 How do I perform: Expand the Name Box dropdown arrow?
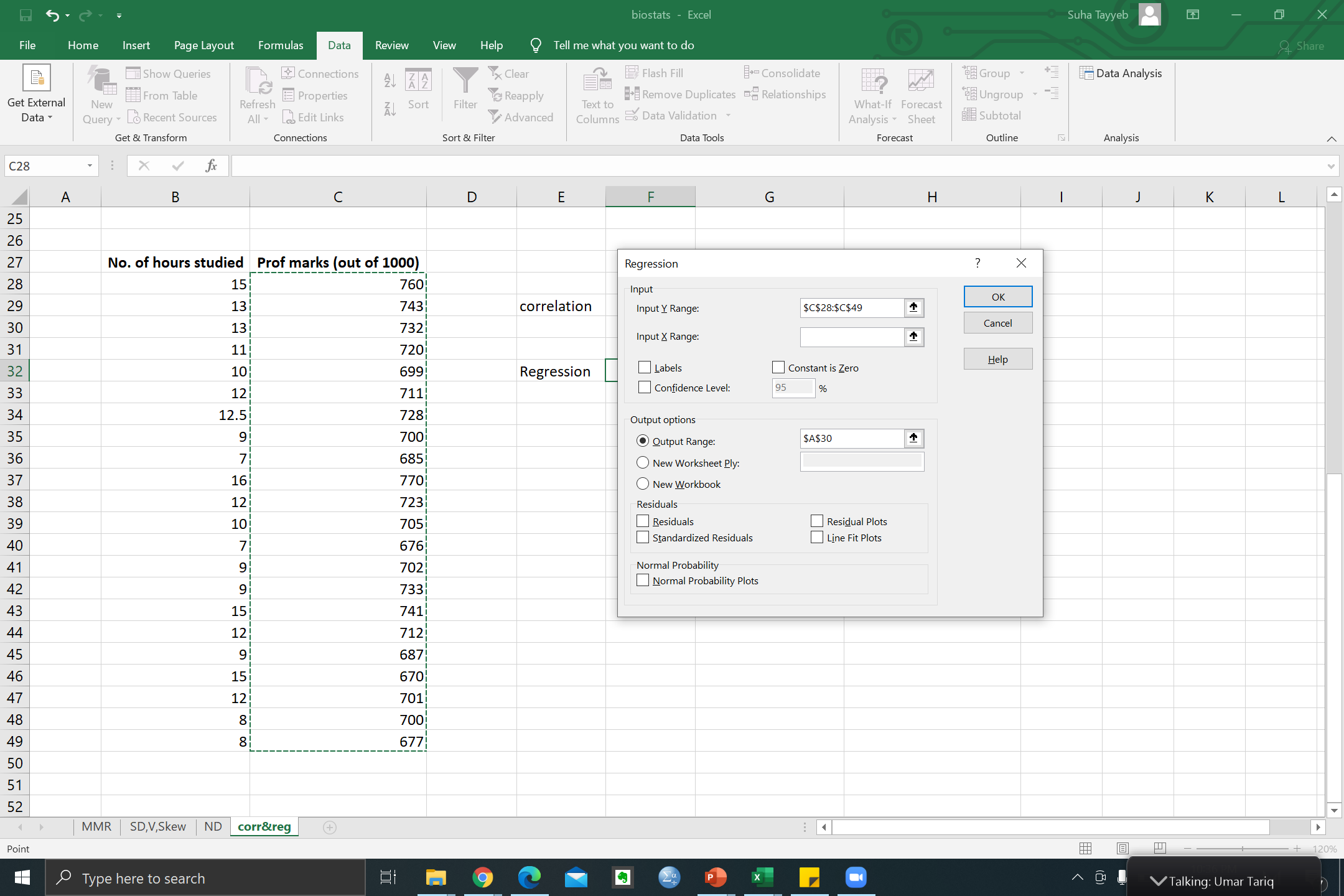[x=90, y=166]
